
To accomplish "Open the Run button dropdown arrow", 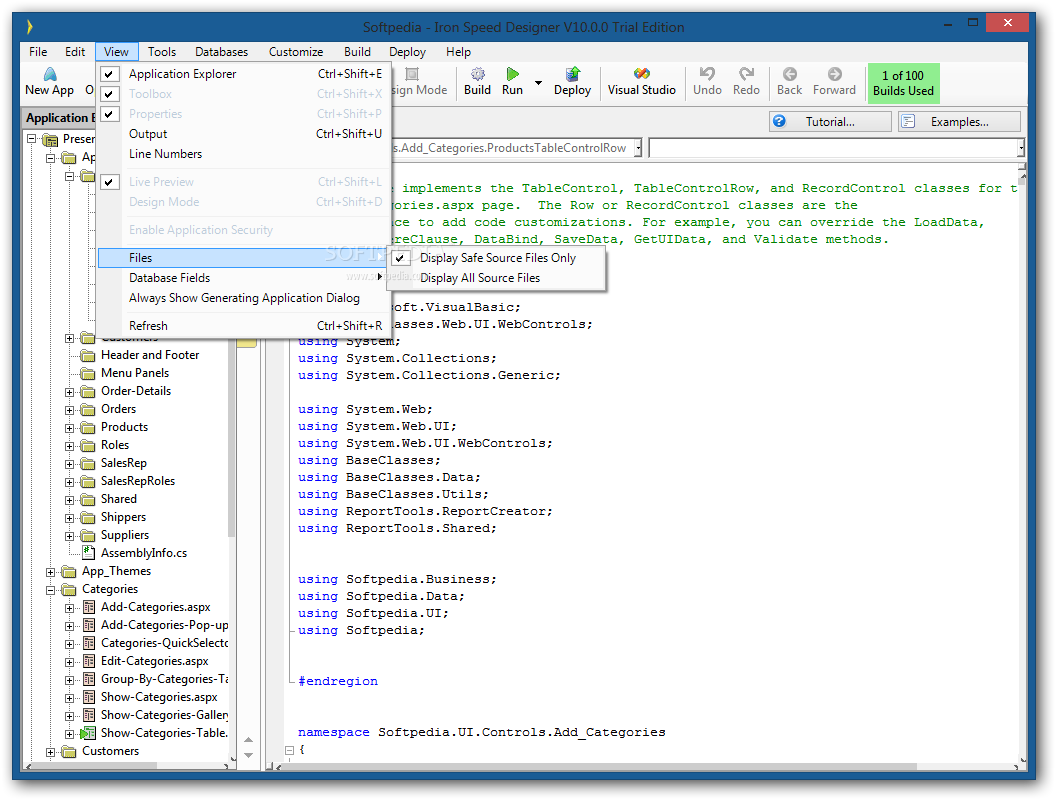I will pos(538,83).
